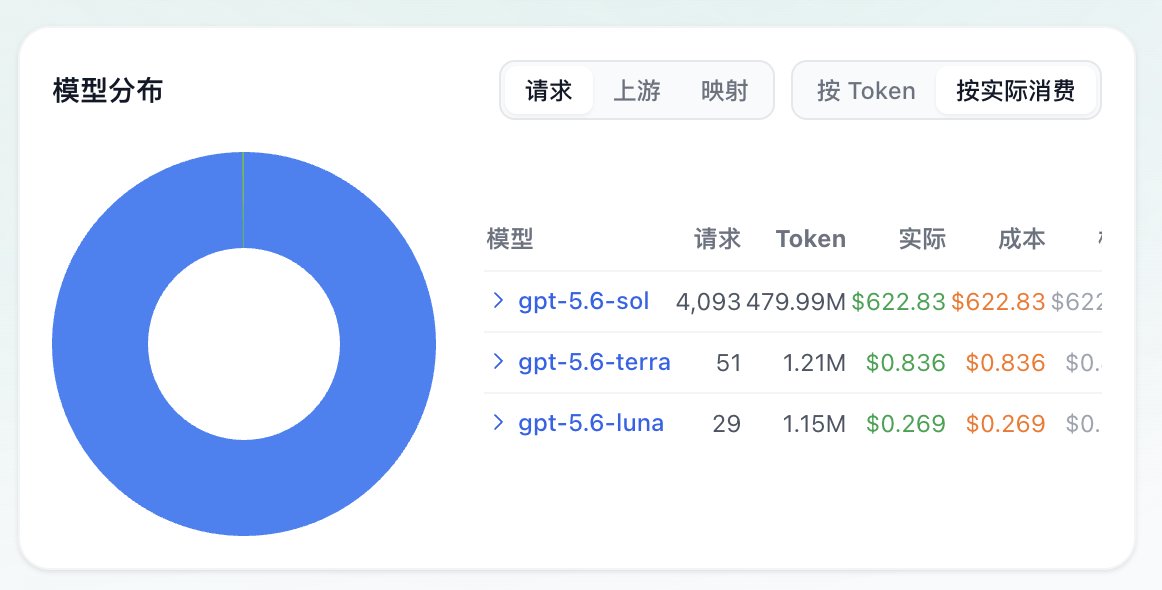Open the gpt-5.6-sol model link
Image resolution: width=1162 pixels, height=590 pixels.
[584, 301]
